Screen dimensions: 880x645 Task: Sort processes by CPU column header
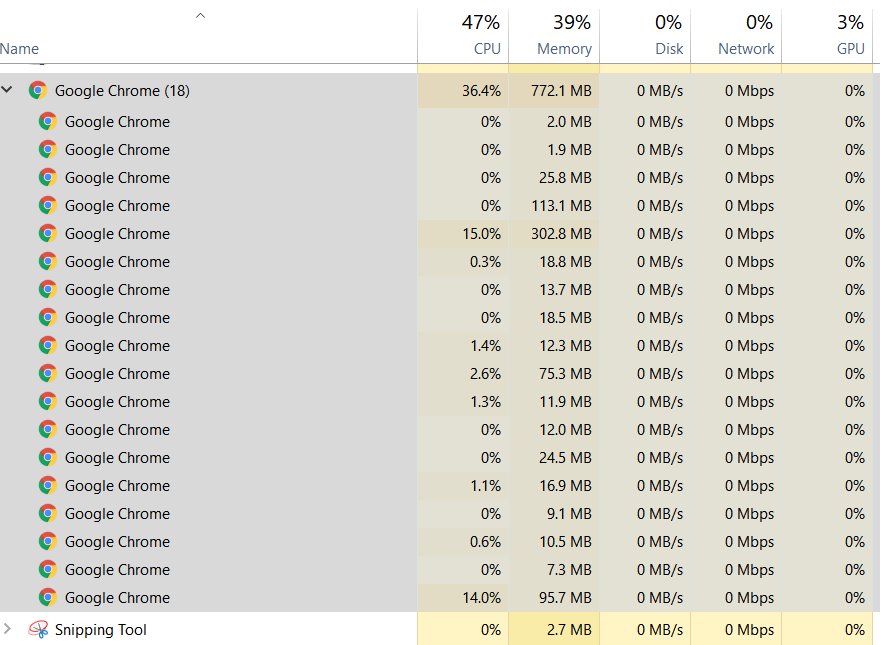tap(464, 35)
